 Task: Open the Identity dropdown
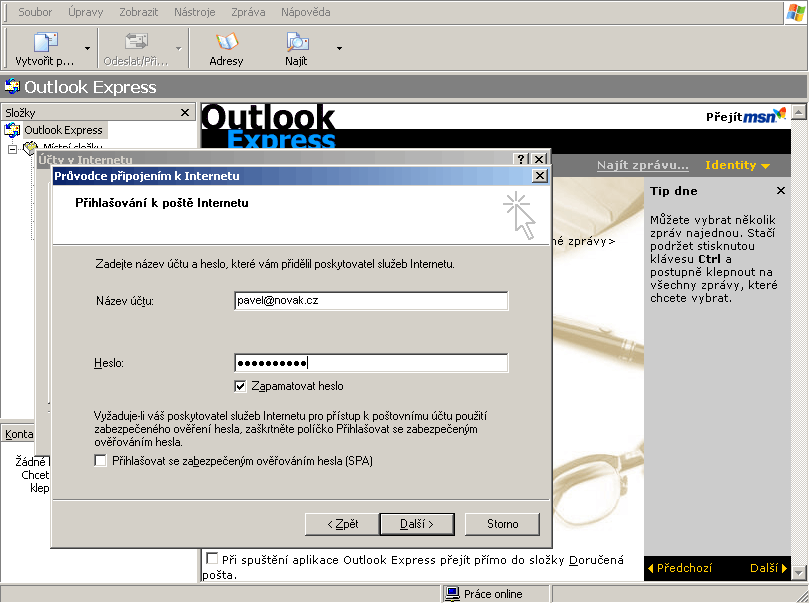click(737, 165)
